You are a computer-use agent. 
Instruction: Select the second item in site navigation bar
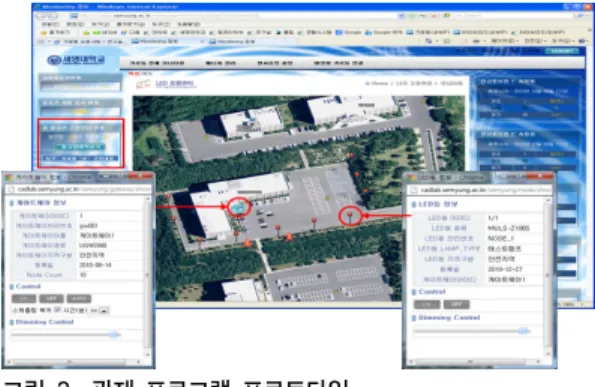click(220, 63)
